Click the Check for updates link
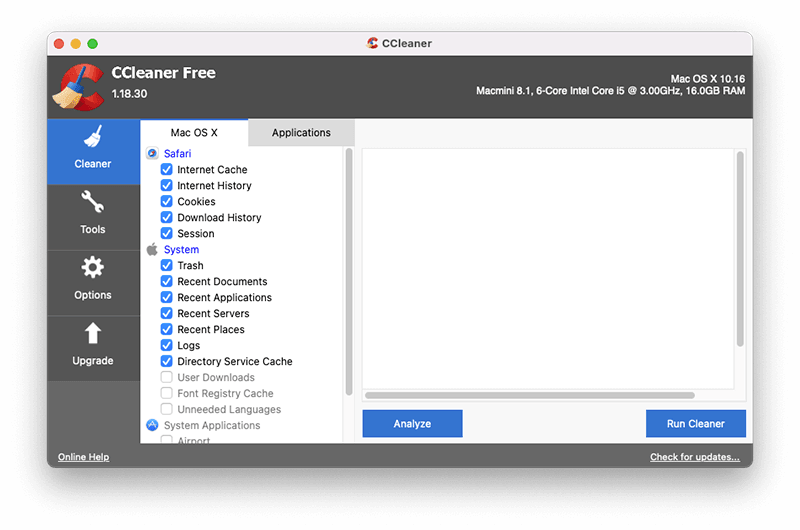Viewport: 800px width, 530px height. pyautogui.click(x=694, y=457)
